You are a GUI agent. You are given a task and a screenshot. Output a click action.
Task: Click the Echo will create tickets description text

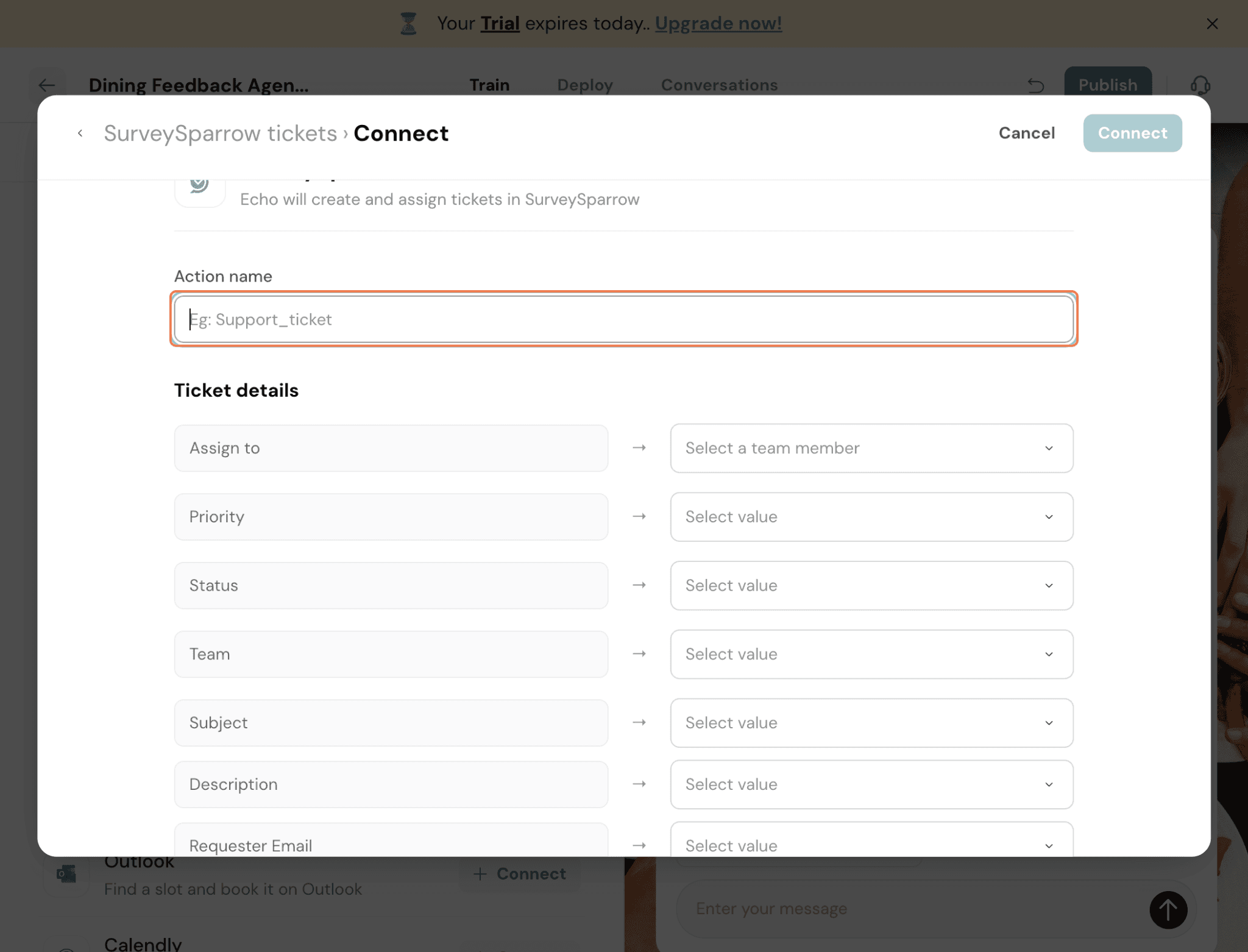pyautogui.click(x=439, y=199)
